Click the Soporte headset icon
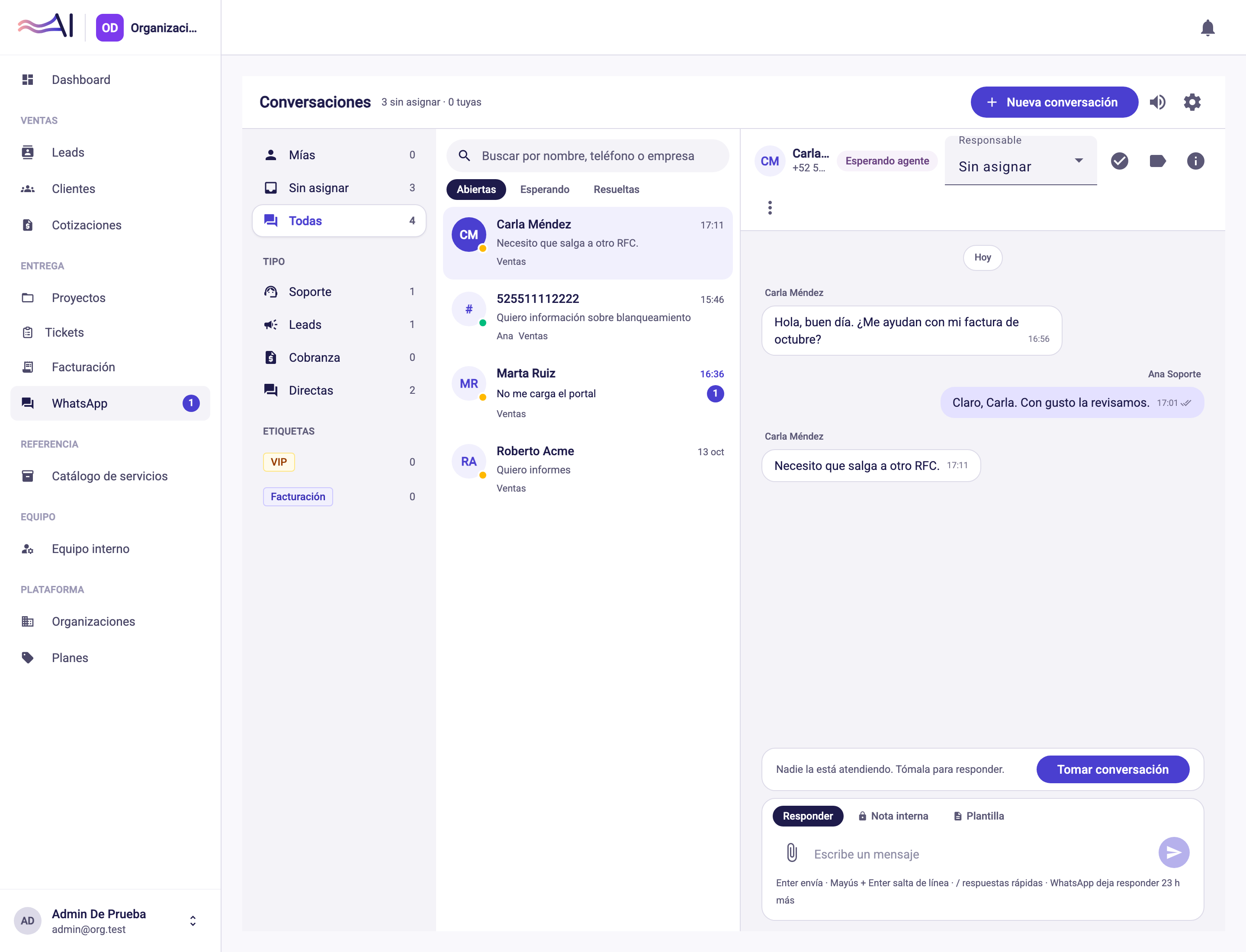 [271, 292]
